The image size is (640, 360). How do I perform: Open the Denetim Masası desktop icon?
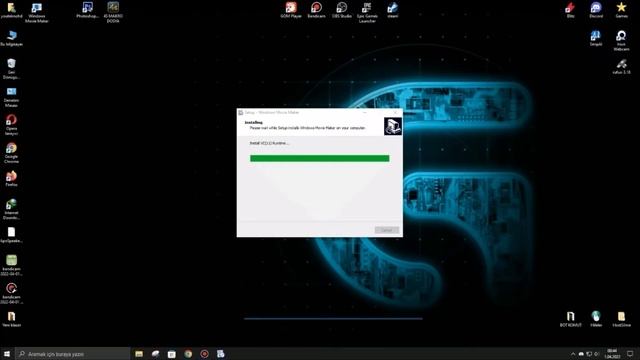[11, 97]
